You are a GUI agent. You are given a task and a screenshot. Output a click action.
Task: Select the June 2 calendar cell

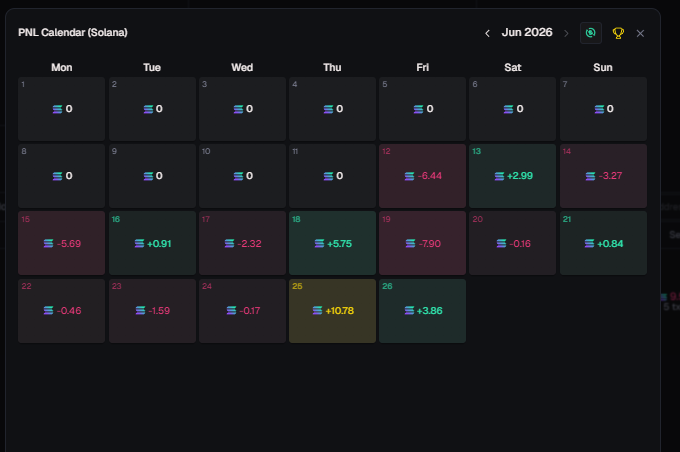click(x=153, y=109)
